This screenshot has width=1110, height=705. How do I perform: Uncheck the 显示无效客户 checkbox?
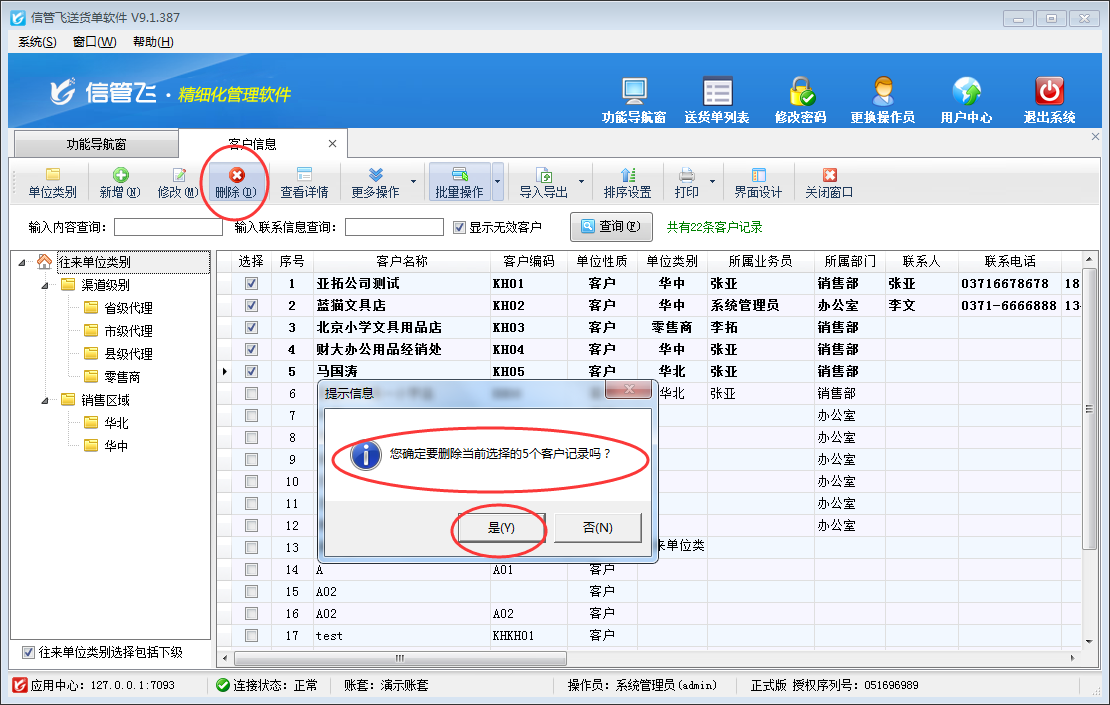click(x=460, y=227)
